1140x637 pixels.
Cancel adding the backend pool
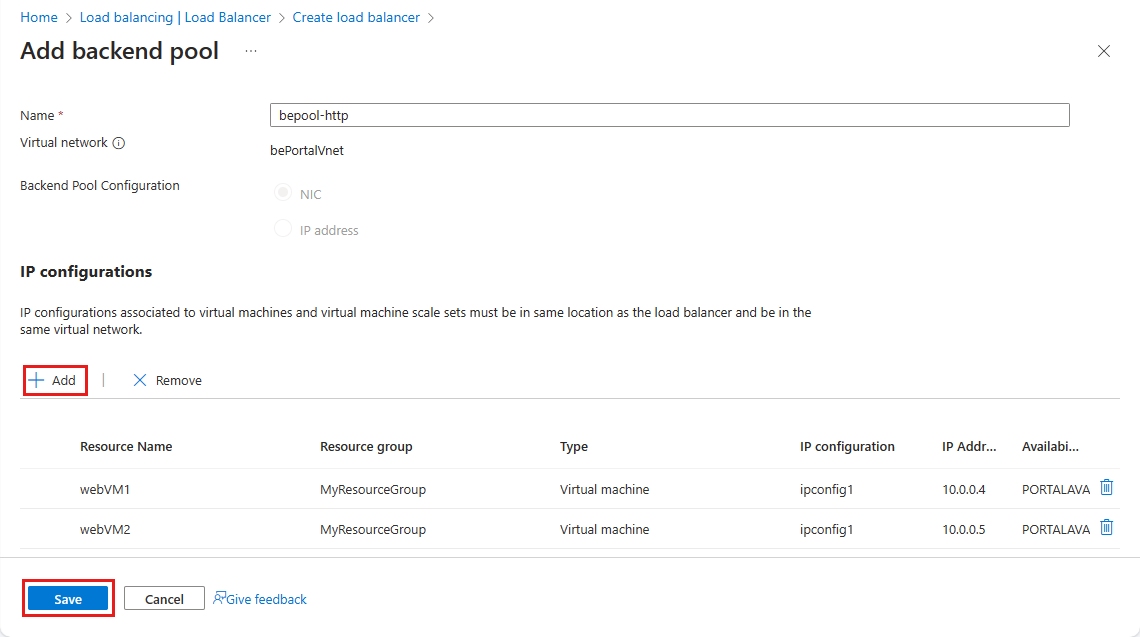coord(163,597)
